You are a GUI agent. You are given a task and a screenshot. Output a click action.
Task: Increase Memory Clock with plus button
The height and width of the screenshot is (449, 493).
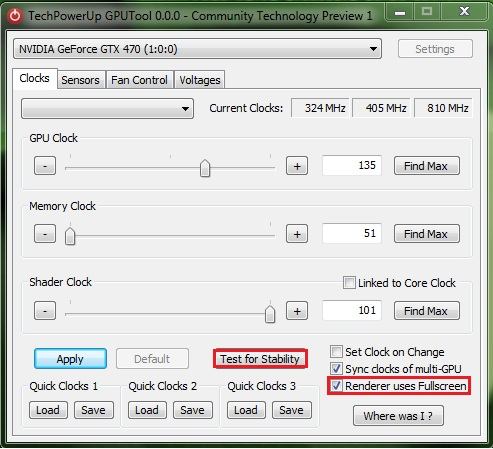(297, 234)
